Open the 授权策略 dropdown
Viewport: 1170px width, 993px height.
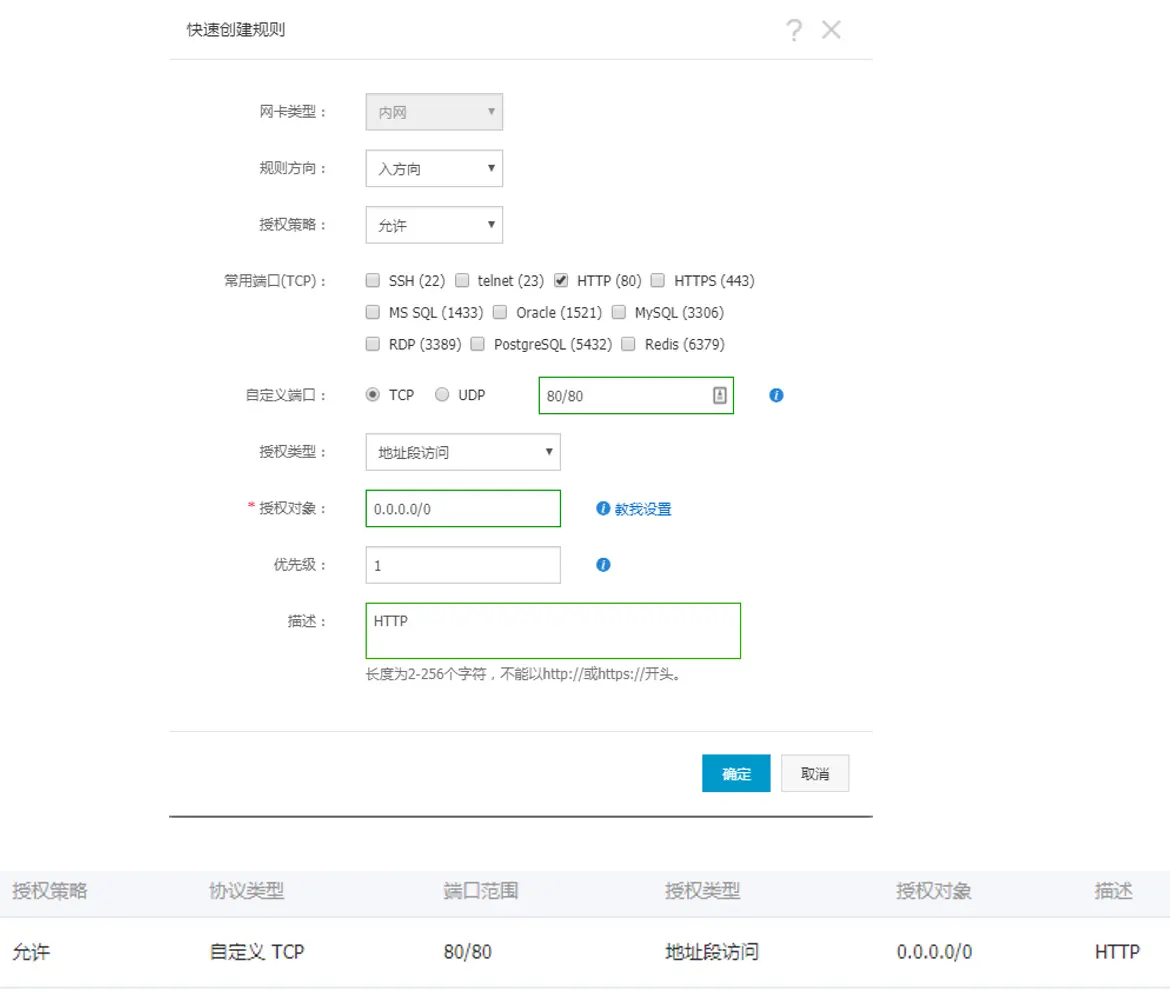434,224
